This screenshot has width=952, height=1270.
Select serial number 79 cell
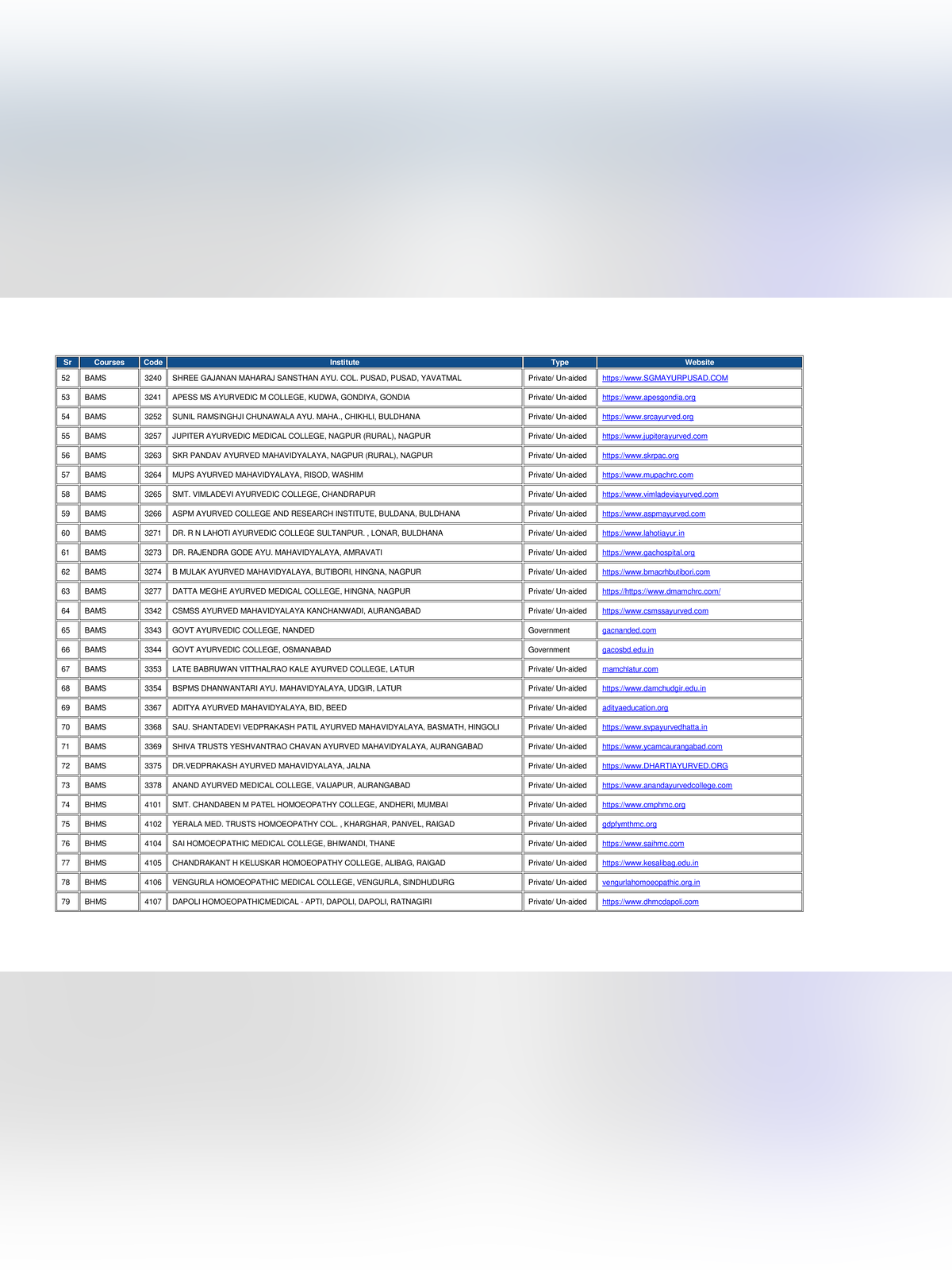[x=67, y=902]
